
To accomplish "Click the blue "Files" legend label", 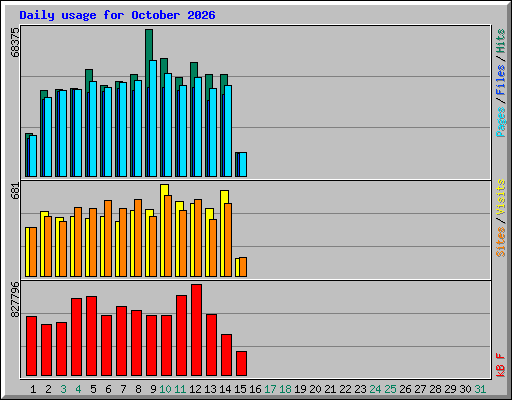I will (x=501, y=80).
